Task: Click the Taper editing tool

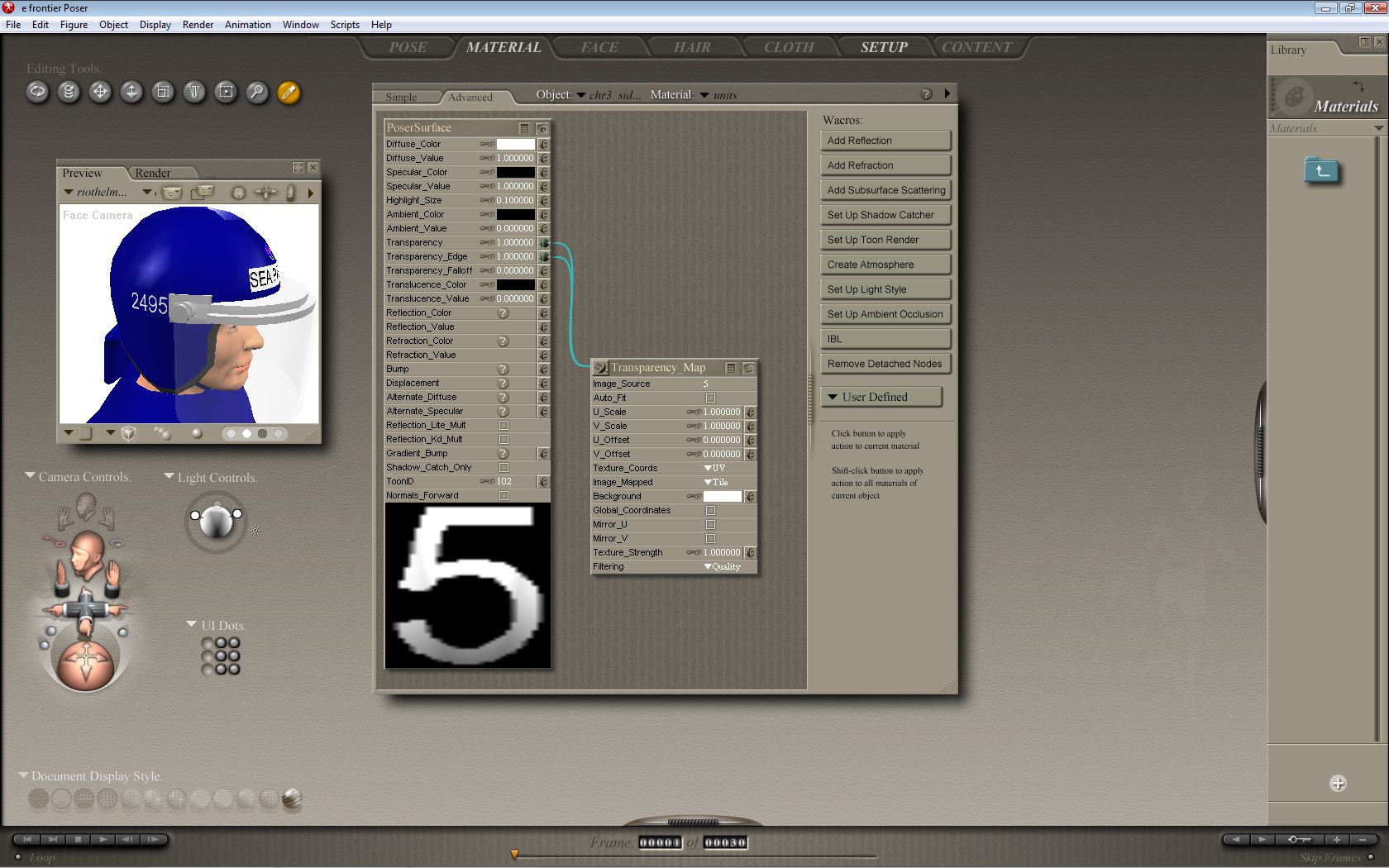Action: [194, 92]
